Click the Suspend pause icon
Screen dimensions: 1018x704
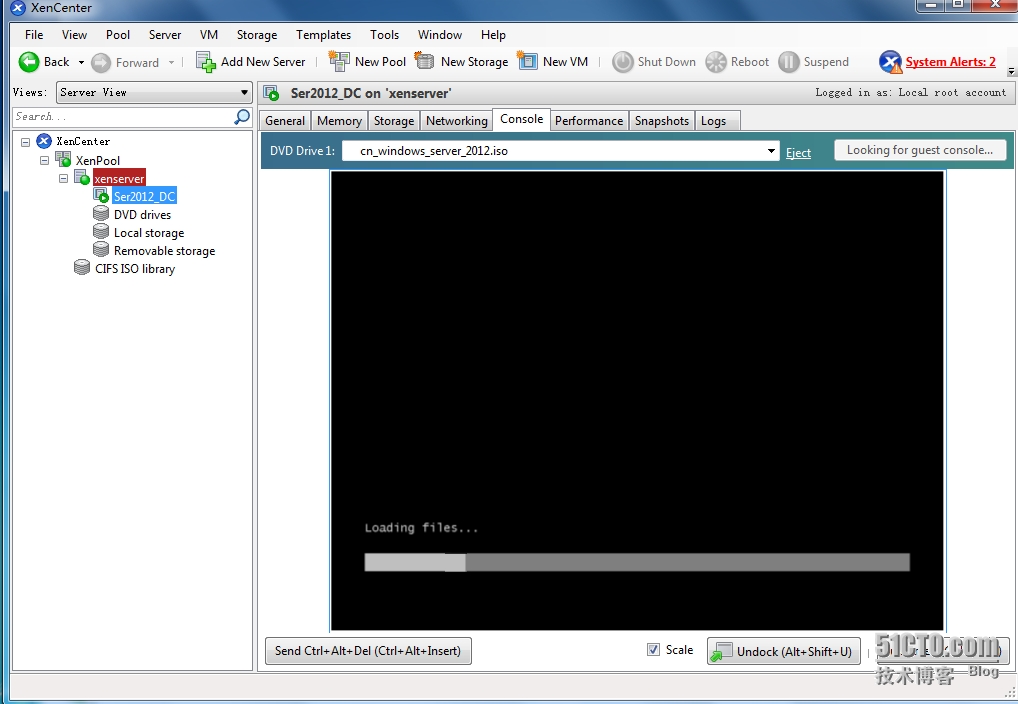[789, 62]
